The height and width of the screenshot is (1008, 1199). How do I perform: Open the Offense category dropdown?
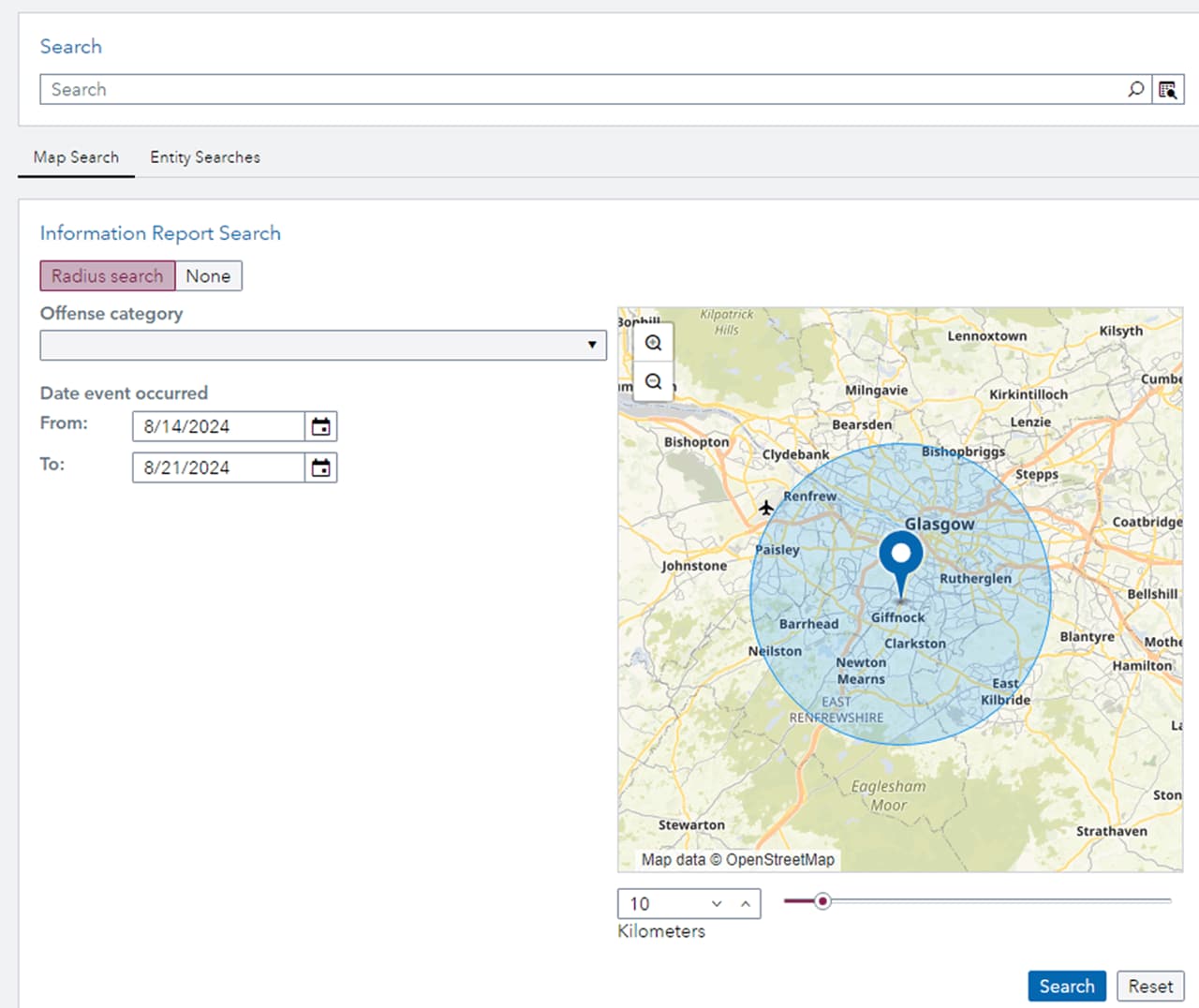[x=592, y=345]
